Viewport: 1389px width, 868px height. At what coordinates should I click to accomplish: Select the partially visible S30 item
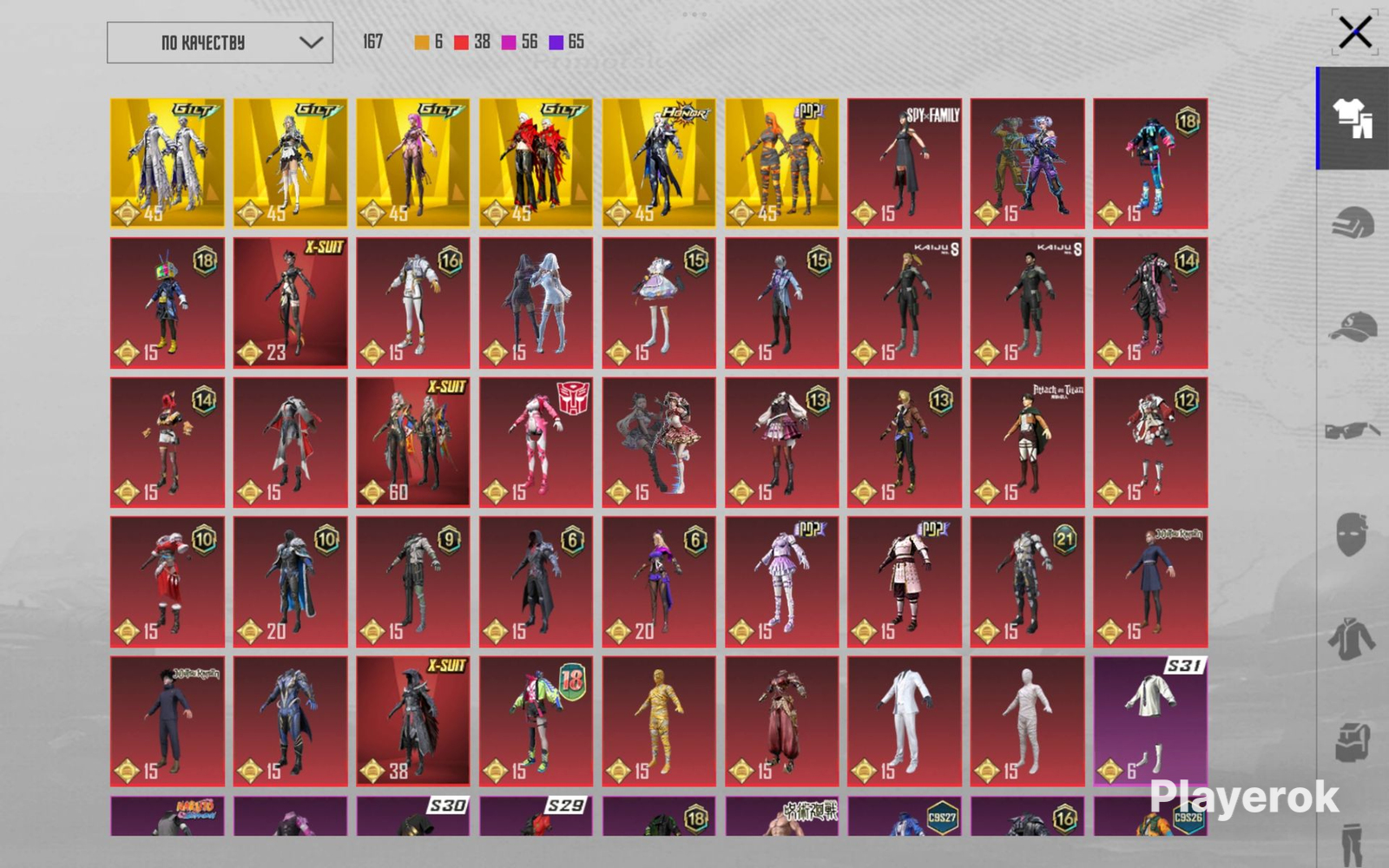pyautogui.click(x=413, y=816)
